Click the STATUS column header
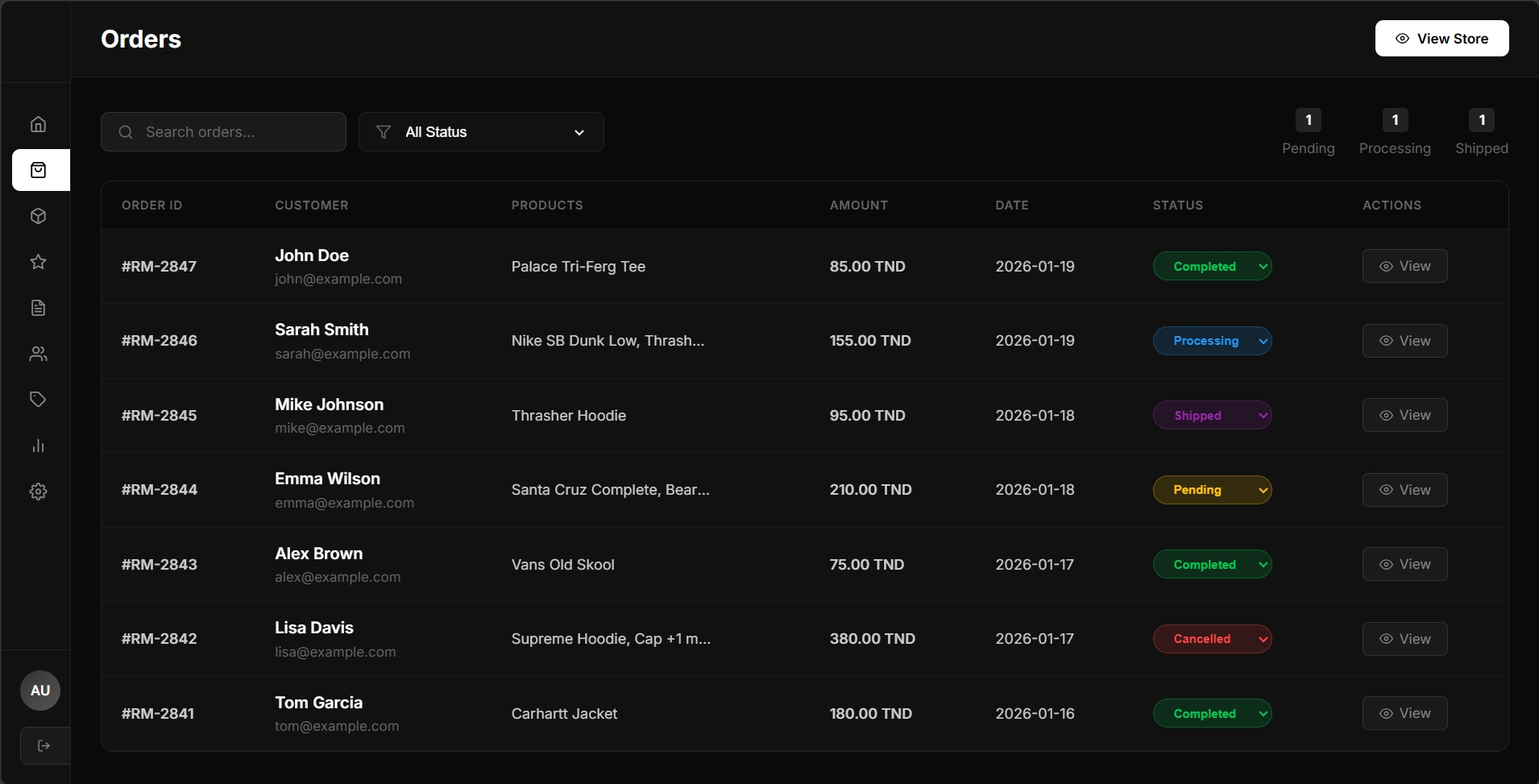The image size is (1539, 784). 1178,205
